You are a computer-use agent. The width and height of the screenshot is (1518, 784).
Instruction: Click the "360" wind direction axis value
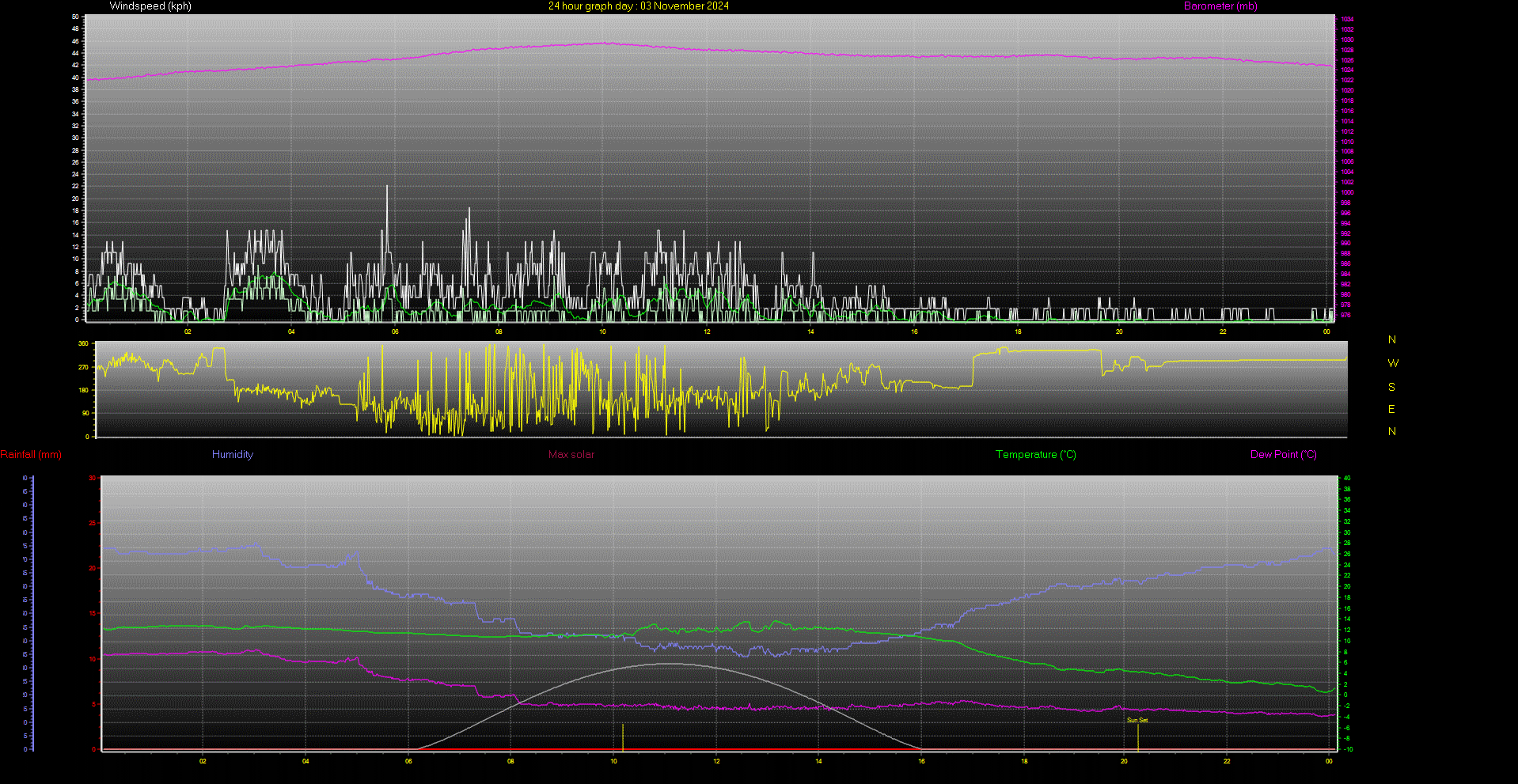(84, 344)
